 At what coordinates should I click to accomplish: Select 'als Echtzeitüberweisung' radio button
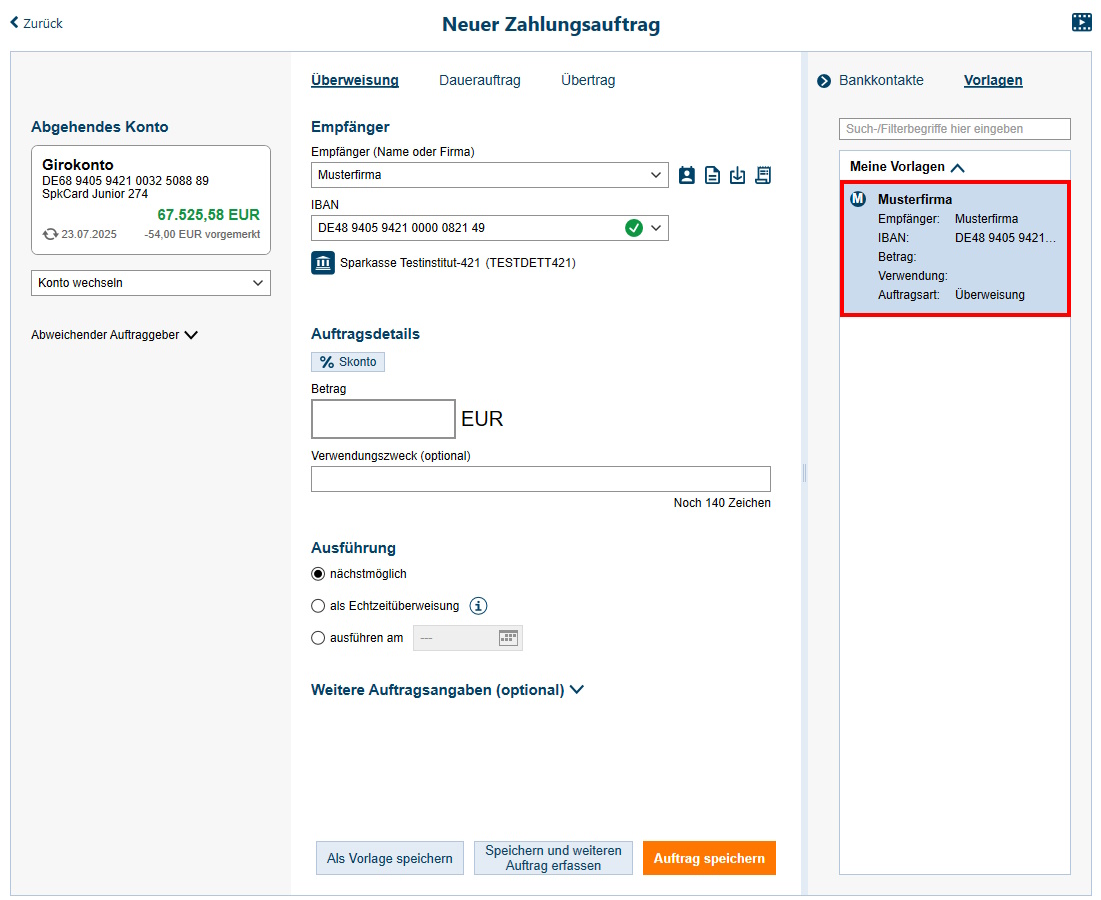point(319,606)
